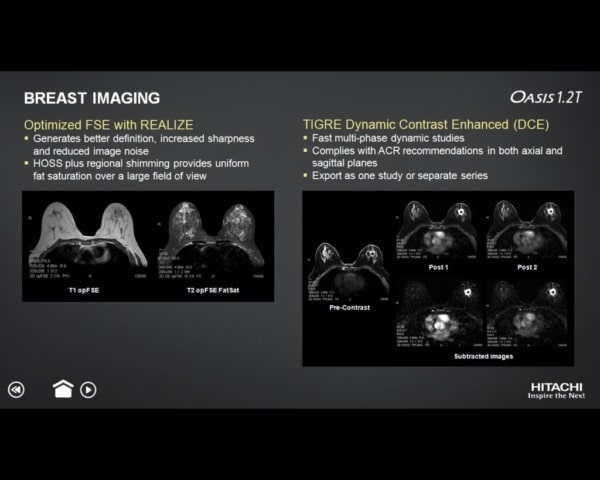Open the T1 opFSE breast image
Image resolution: width=600 pixels, height=480 pixels.
(x=88, y=240)
